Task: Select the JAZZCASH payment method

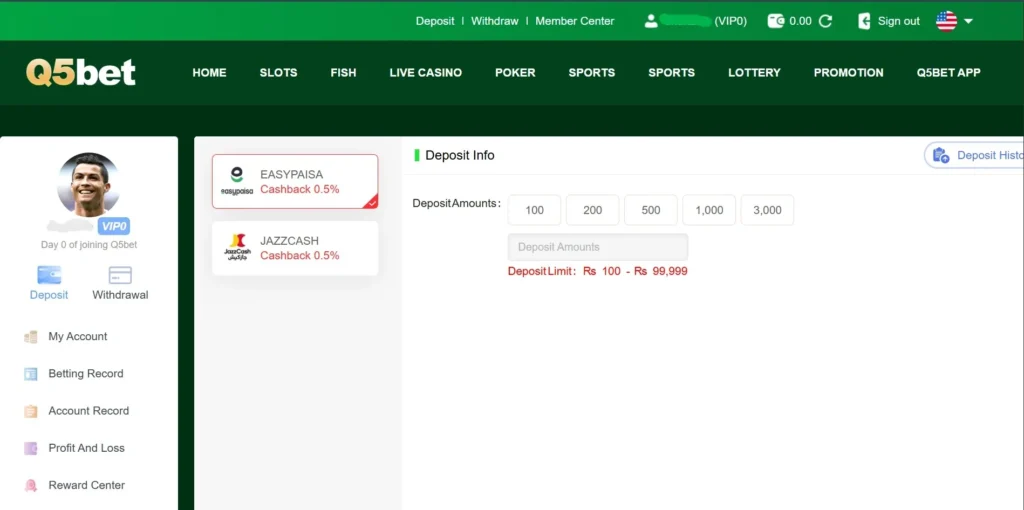Action: (295, 248)
